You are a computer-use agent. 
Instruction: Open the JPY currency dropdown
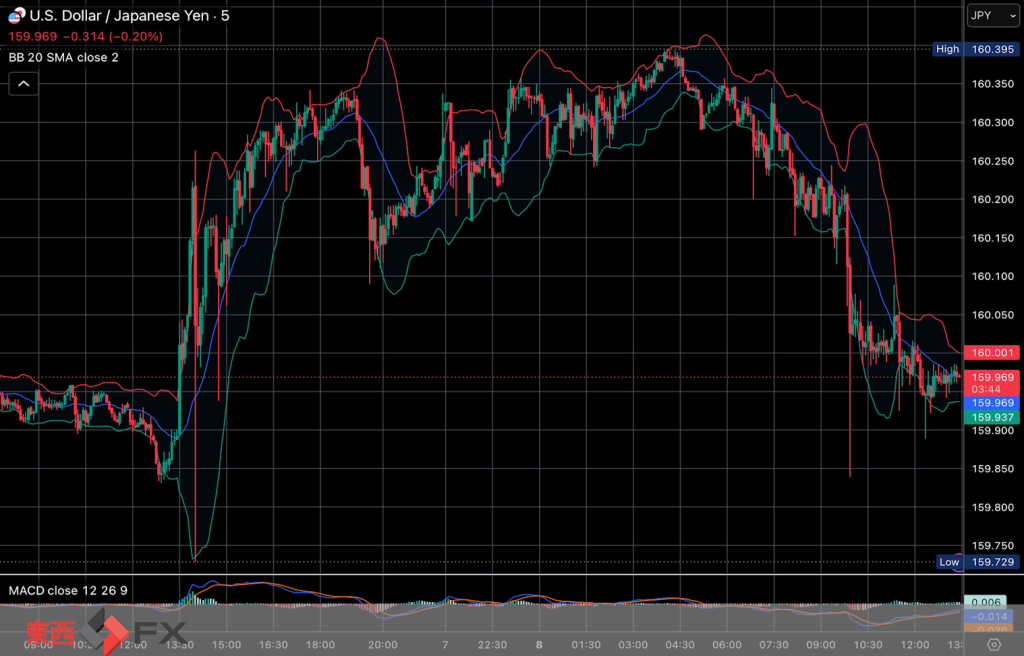pos(993,16)
